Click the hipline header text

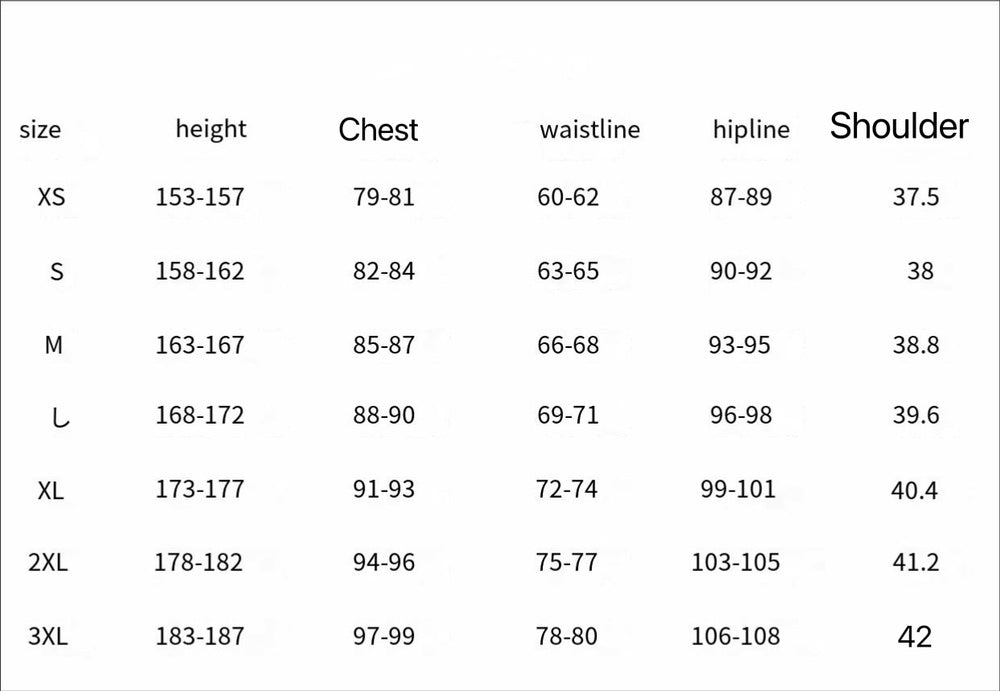click(x=751, y=129)
